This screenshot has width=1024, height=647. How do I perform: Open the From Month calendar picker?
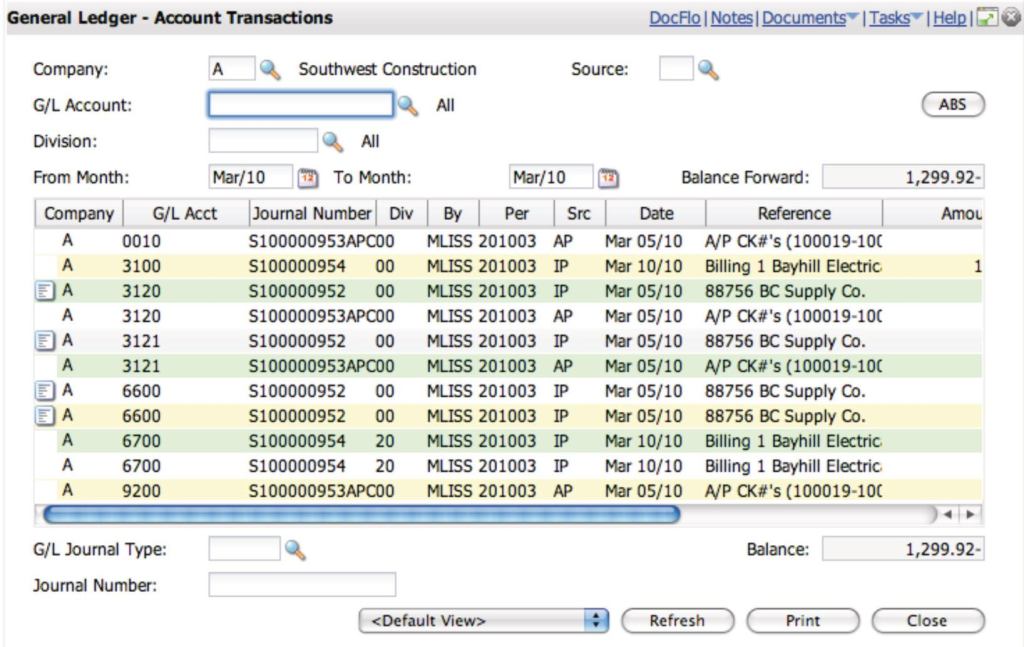click(308, 178)
